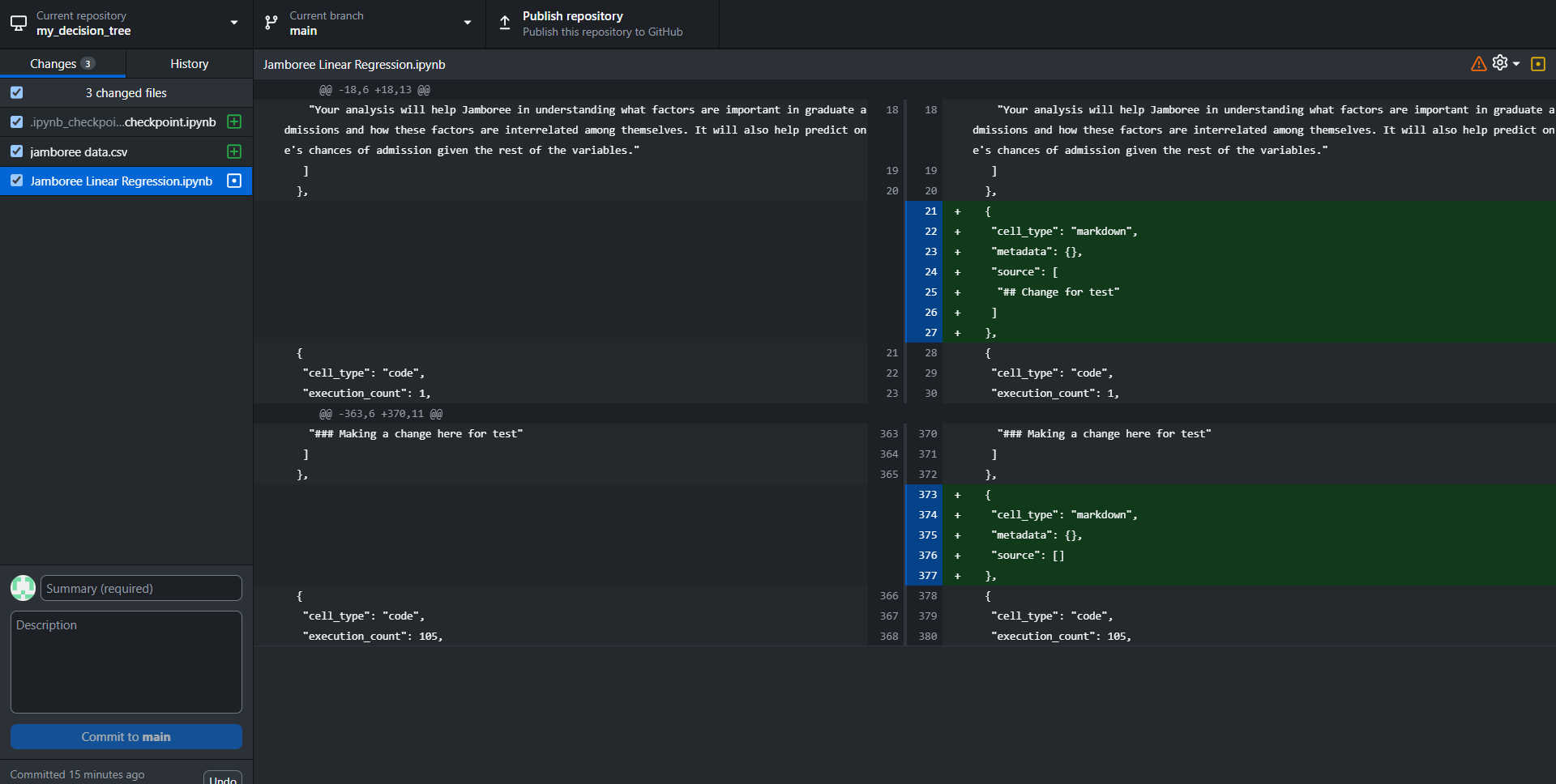Click the modified-file status icon in diff header

point(1537,64)
